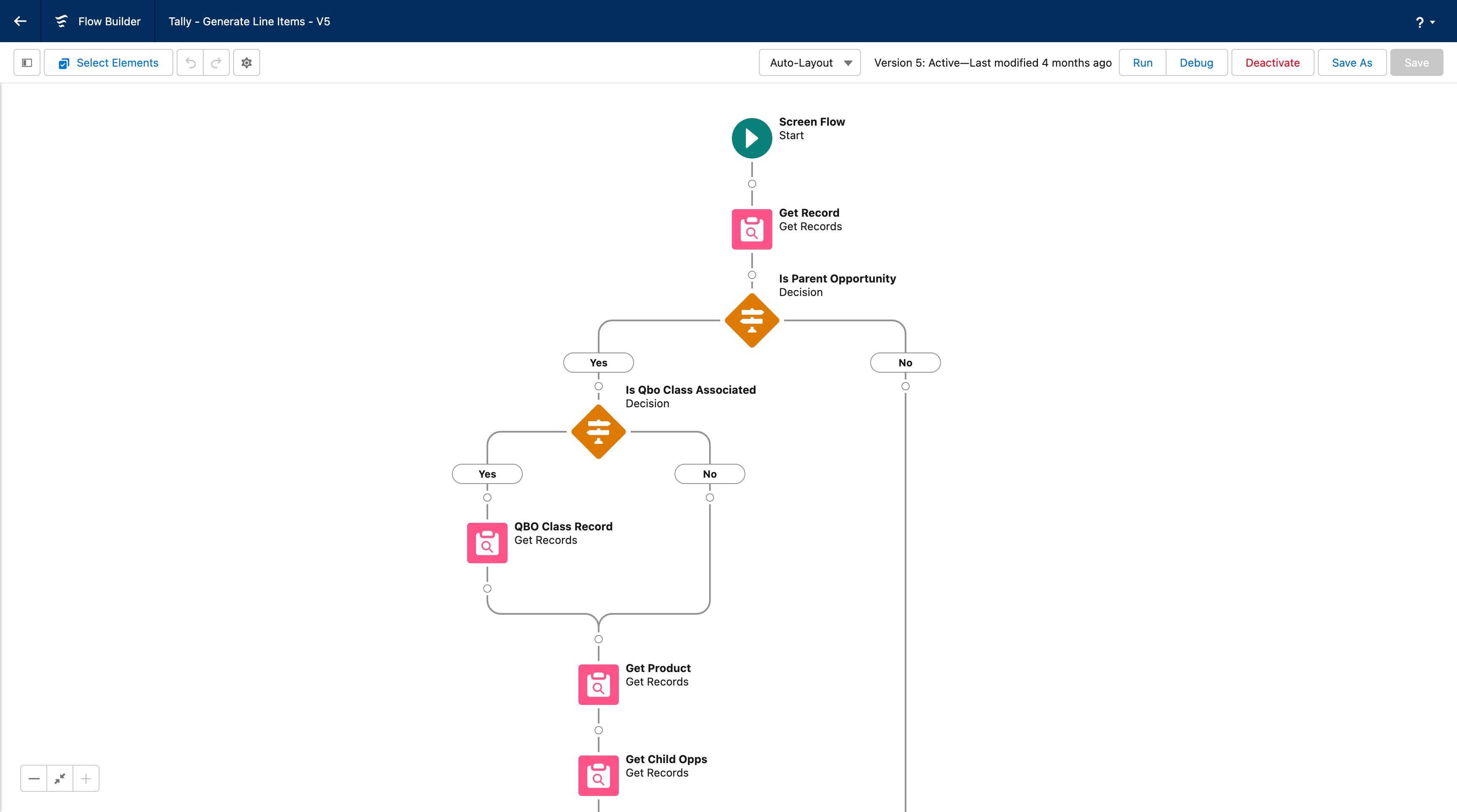Select Is Parent Opportunity decision diamond
Screen dimensions: 1457x812
click(x=752, y=320)
